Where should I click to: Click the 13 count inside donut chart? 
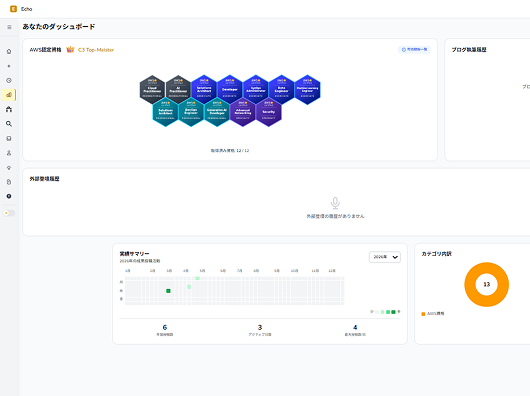click(486, 284)
